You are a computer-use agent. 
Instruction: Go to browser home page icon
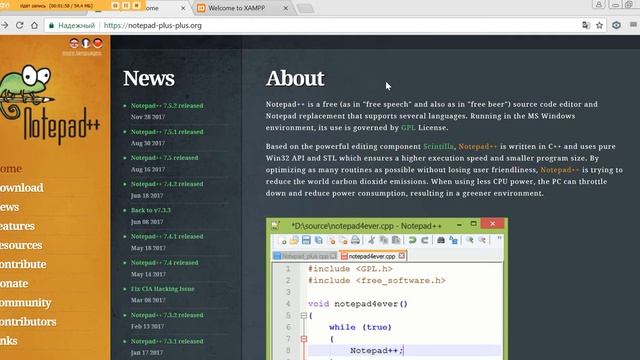coord(34,25)
